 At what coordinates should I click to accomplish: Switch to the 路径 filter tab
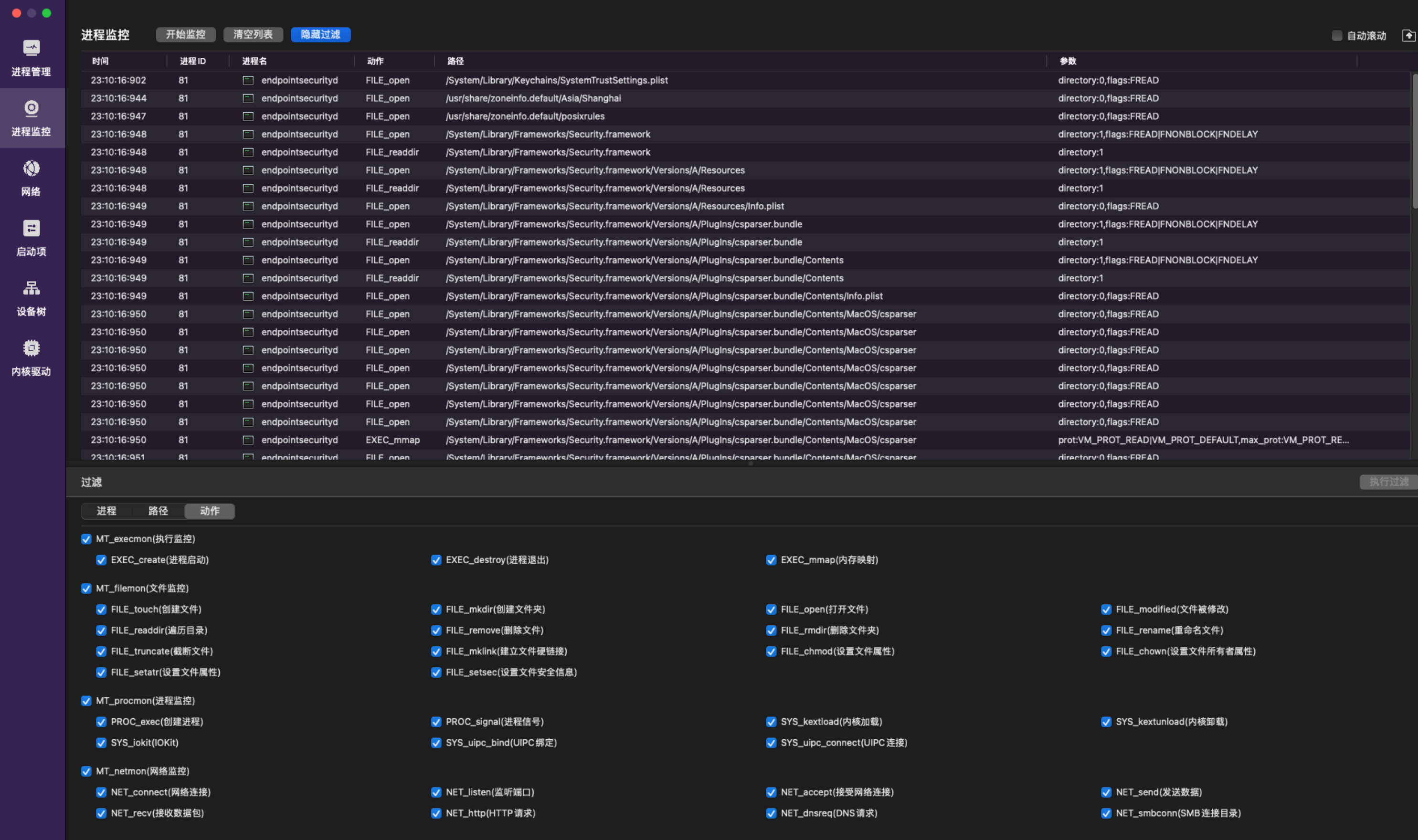coord(158,511)
